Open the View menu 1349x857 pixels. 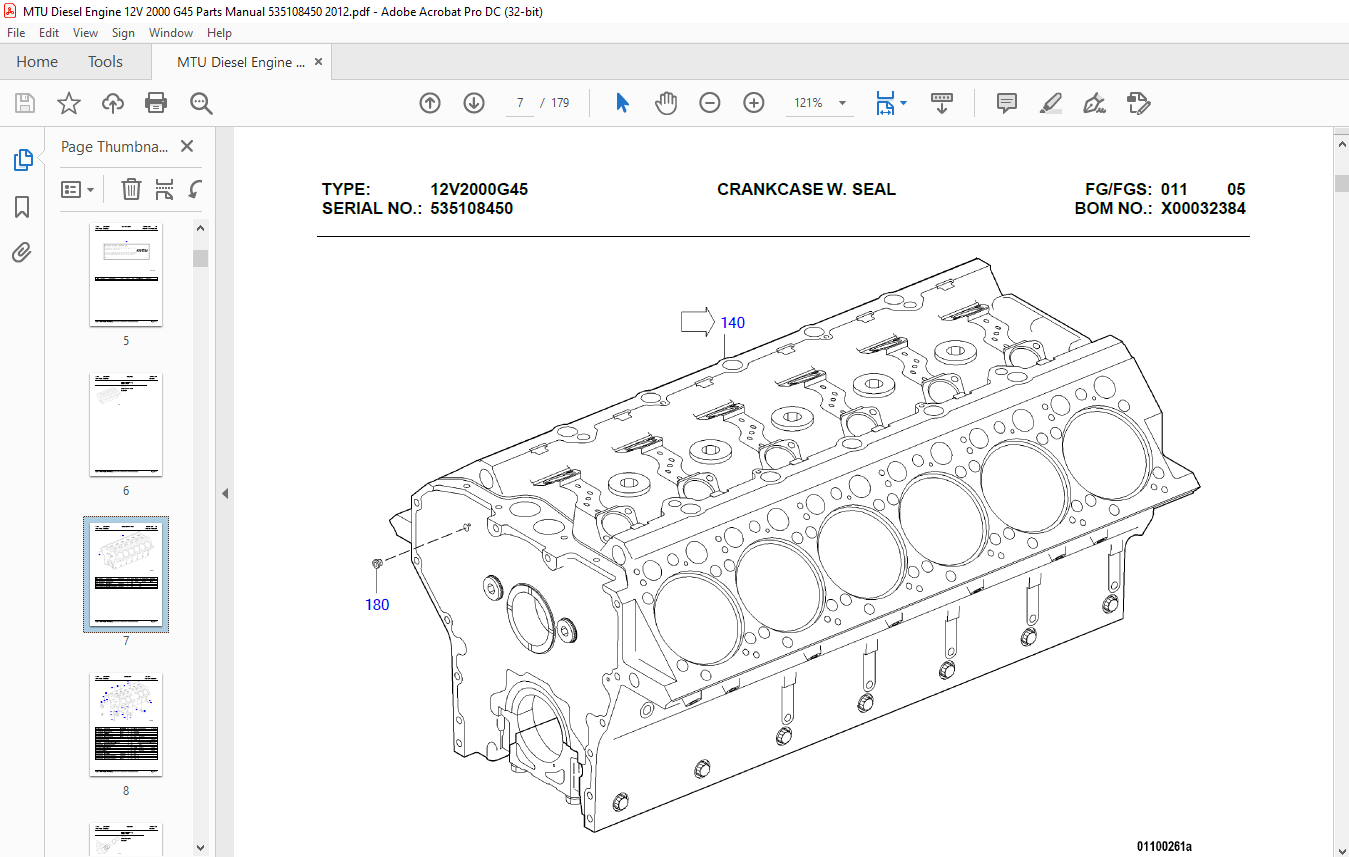(86, 33)
